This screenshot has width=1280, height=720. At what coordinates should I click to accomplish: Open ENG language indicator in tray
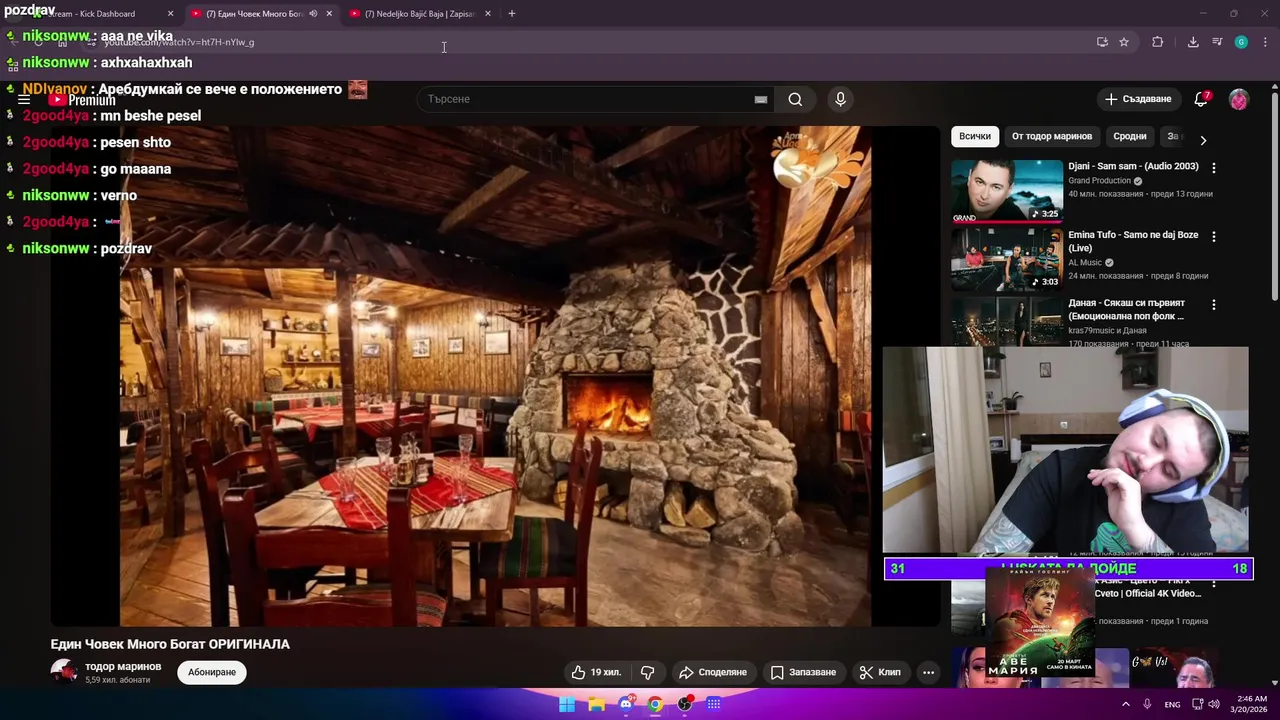pyautogui.click(x=1172, y=704)
